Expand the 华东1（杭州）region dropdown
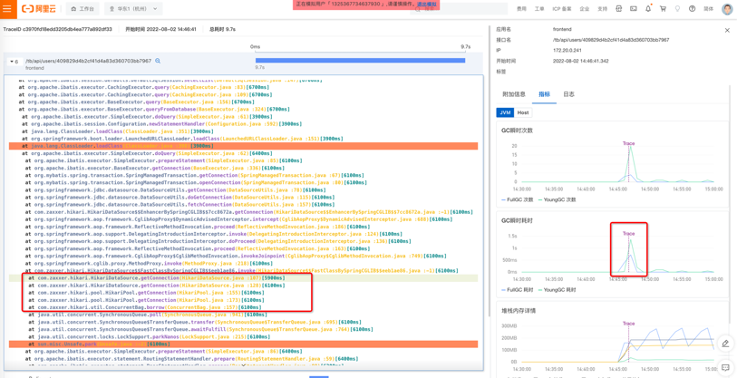 (133, 8)
